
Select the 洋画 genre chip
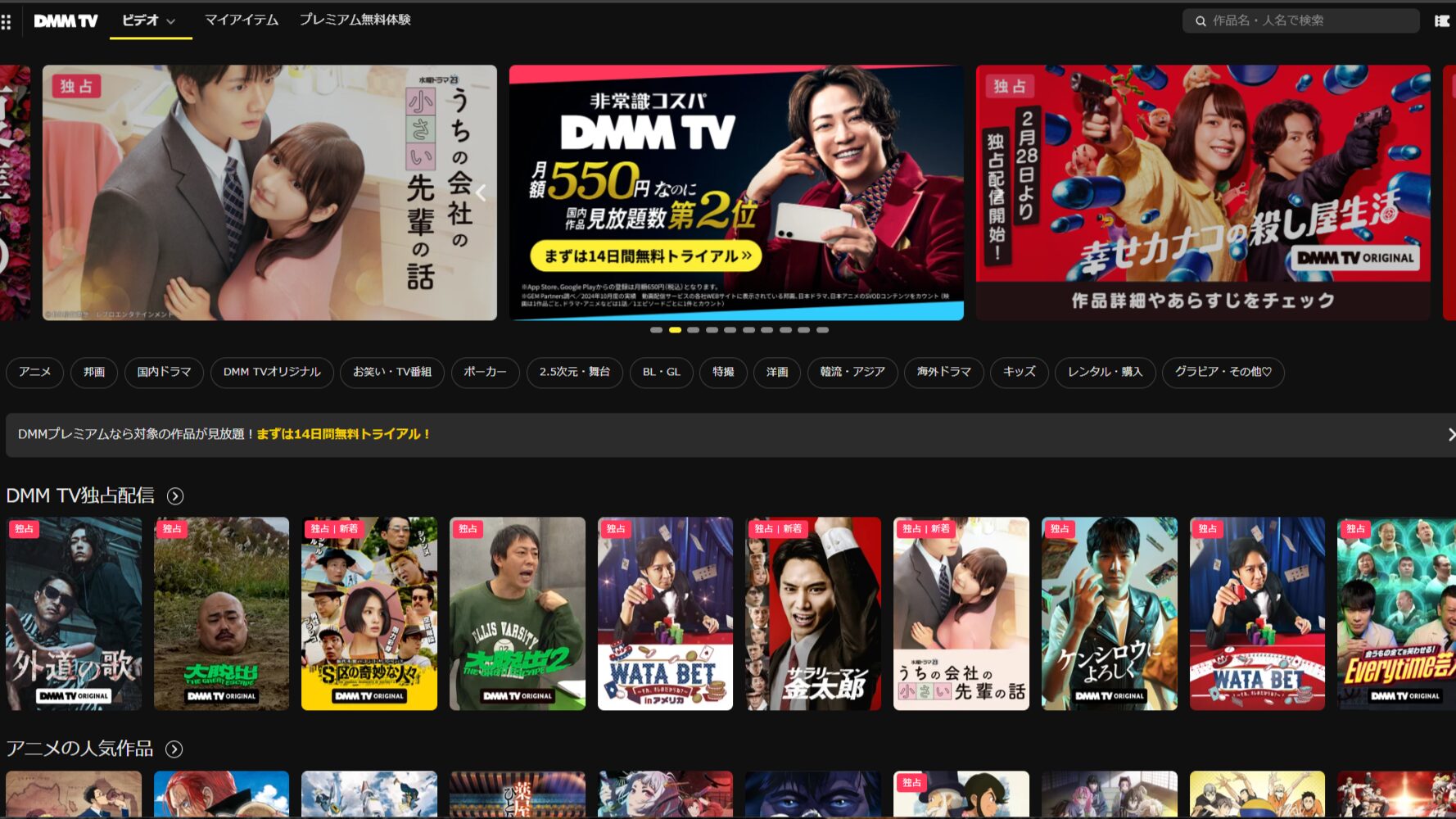coord(777,372)
